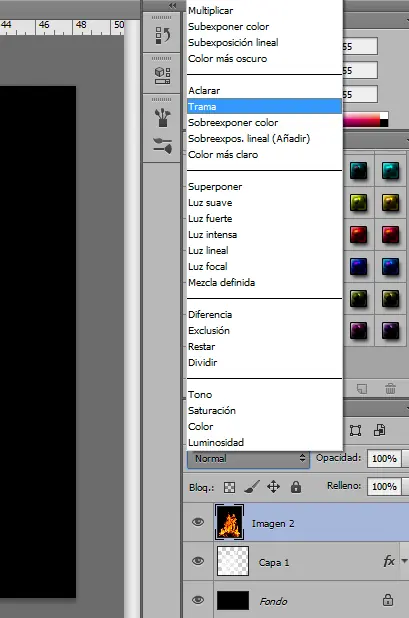Choose Tono blend mode
The image size is (409, 618).
point(264,395)
